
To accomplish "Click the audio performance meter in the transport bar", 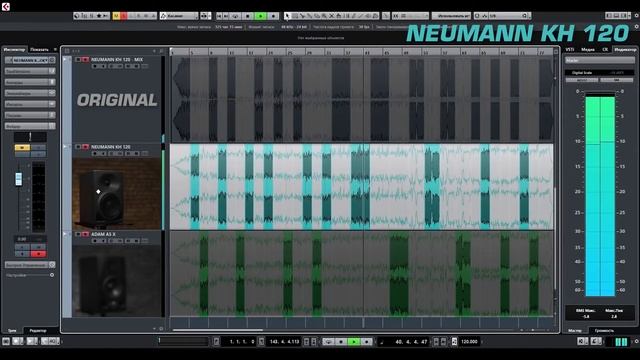I will click(x=621, y=342).
